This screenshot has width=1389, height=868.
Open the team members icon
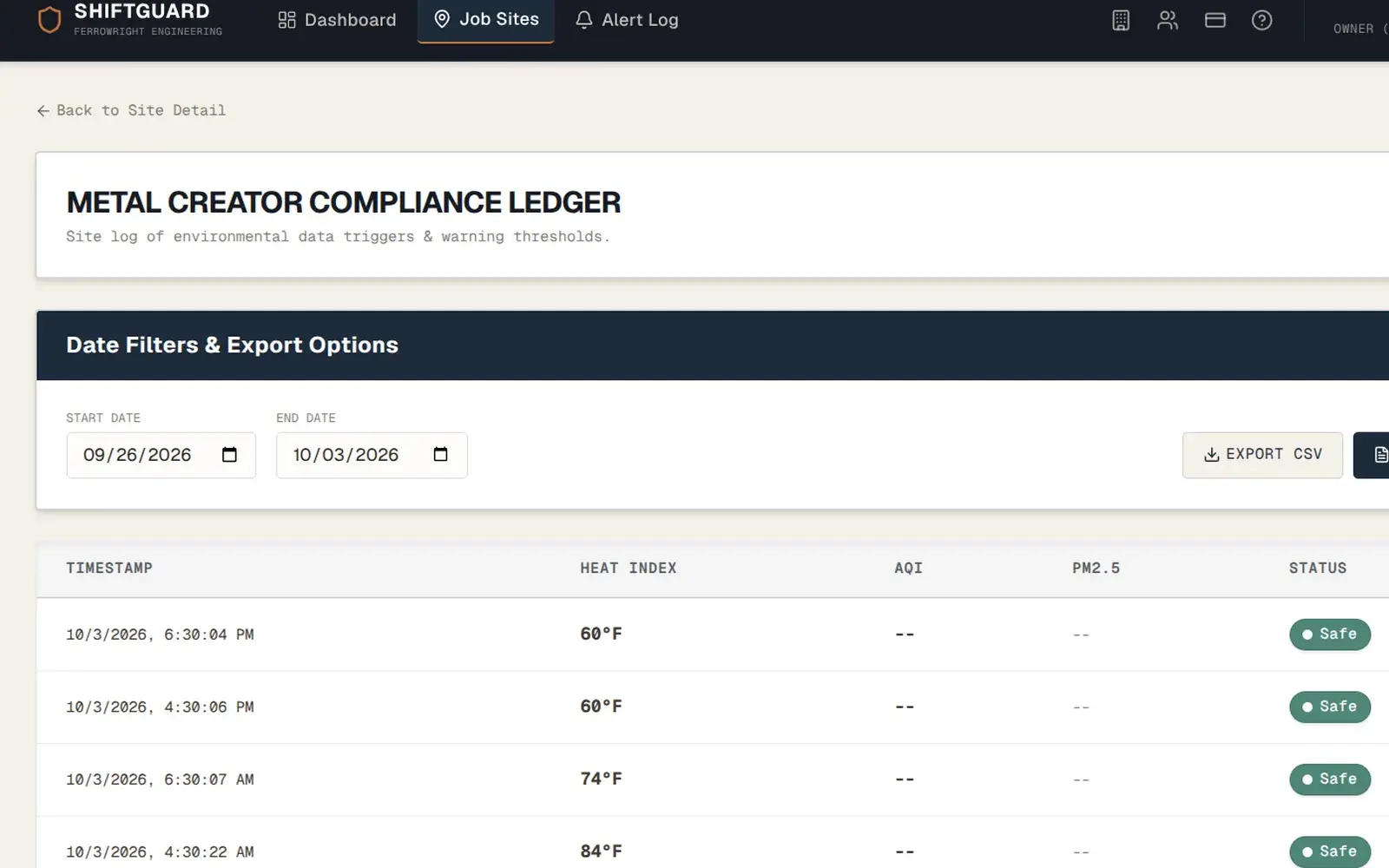(1168, 20)
